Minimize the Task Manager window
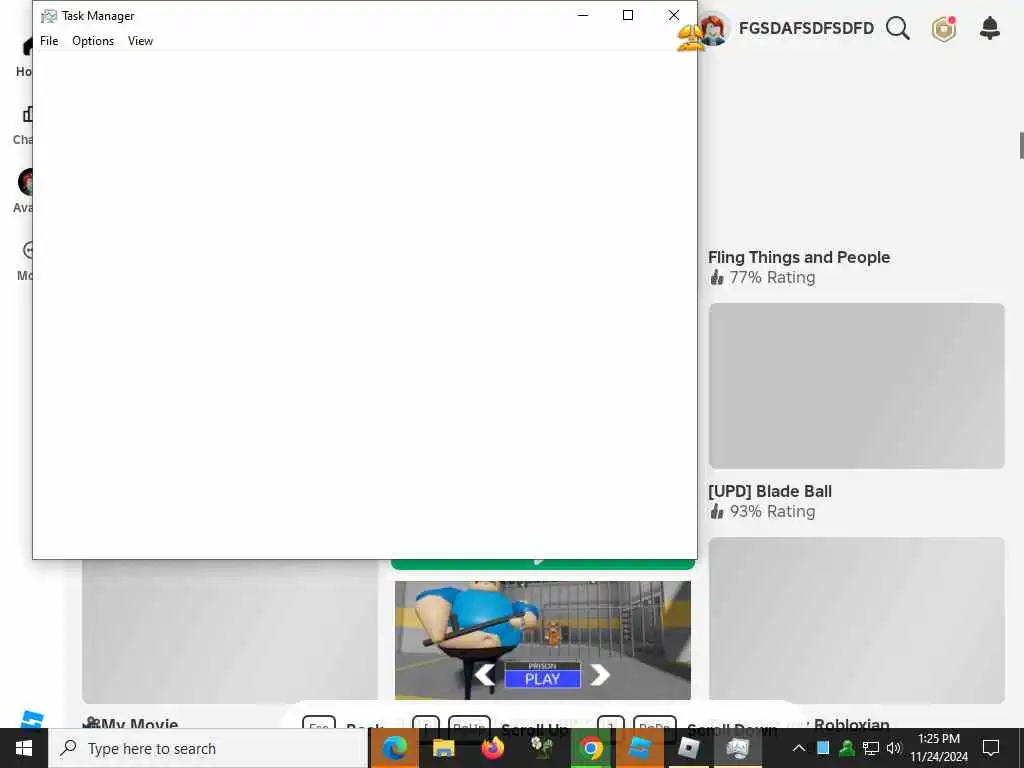1024x768 pixels. click(x=583, y=15)
